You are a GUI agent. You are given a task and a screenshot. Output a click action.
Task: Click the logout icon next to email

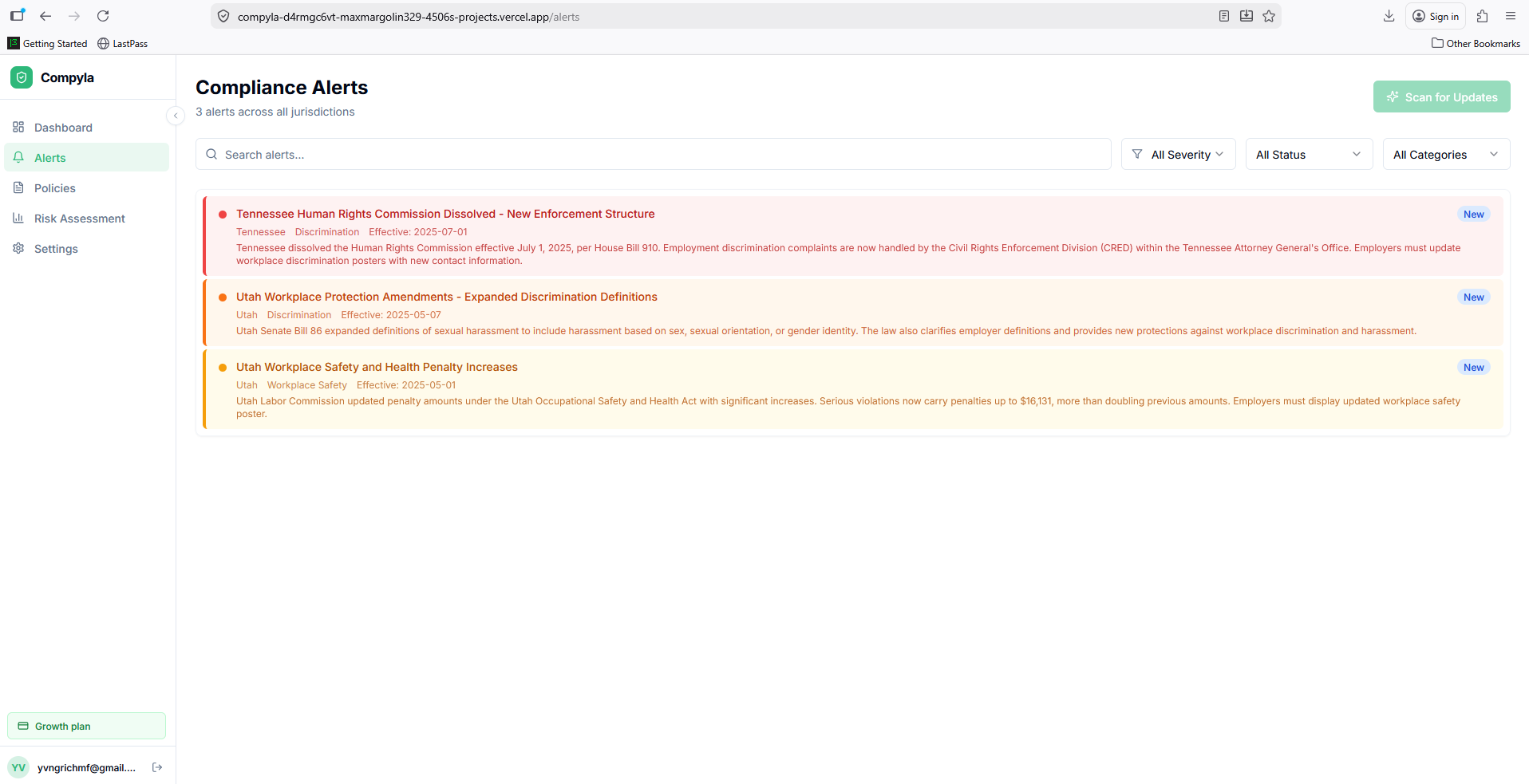click(x=157, y=767)
